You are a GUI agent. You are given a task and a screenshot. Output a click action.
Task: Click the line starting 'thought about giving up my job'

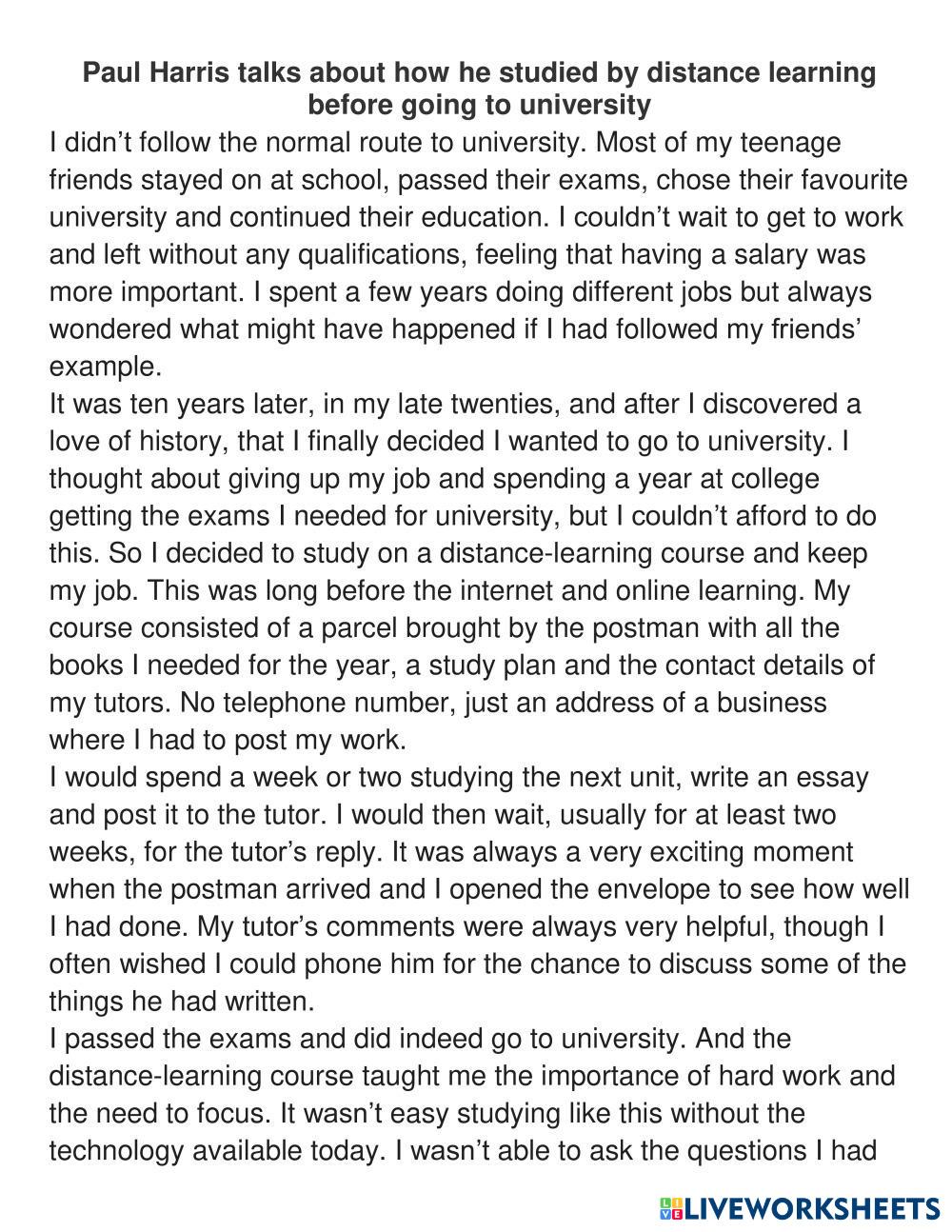pyautogui.click(x=434, y=479)
